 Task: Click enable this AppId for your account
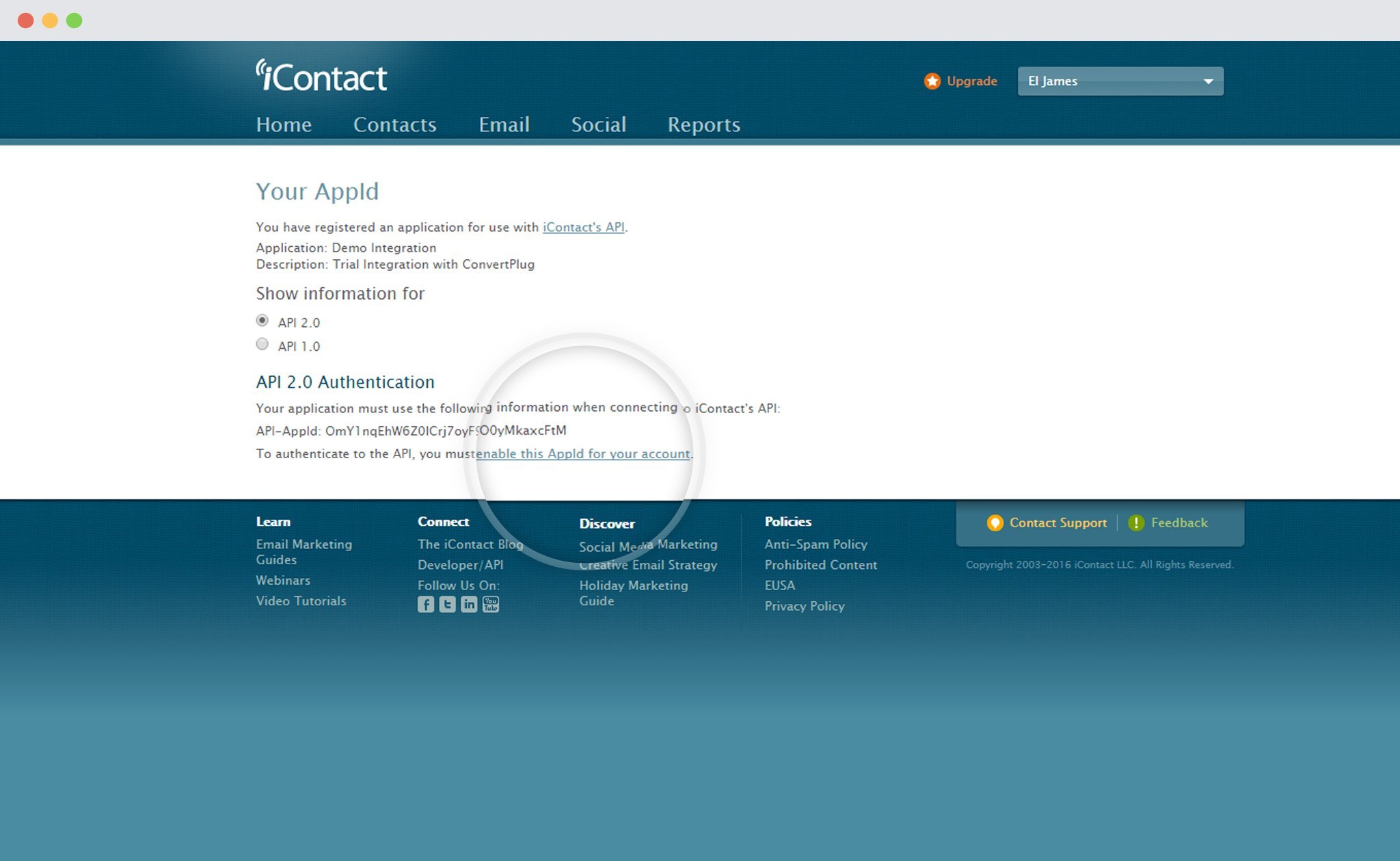pyautogui.click(x=583, y=453)
